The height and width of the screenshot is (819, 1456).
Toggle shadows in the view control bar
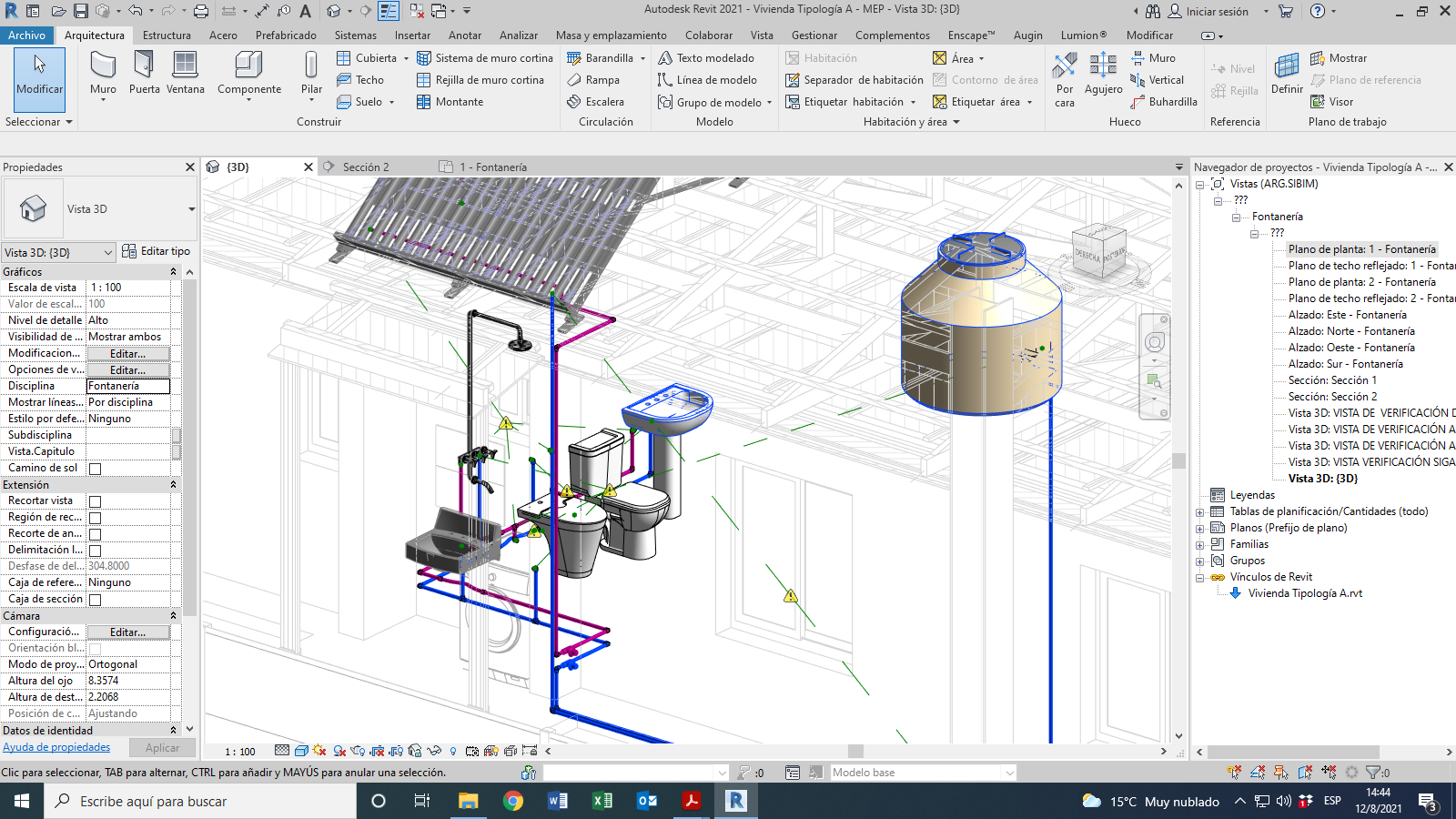coord(339,752)
